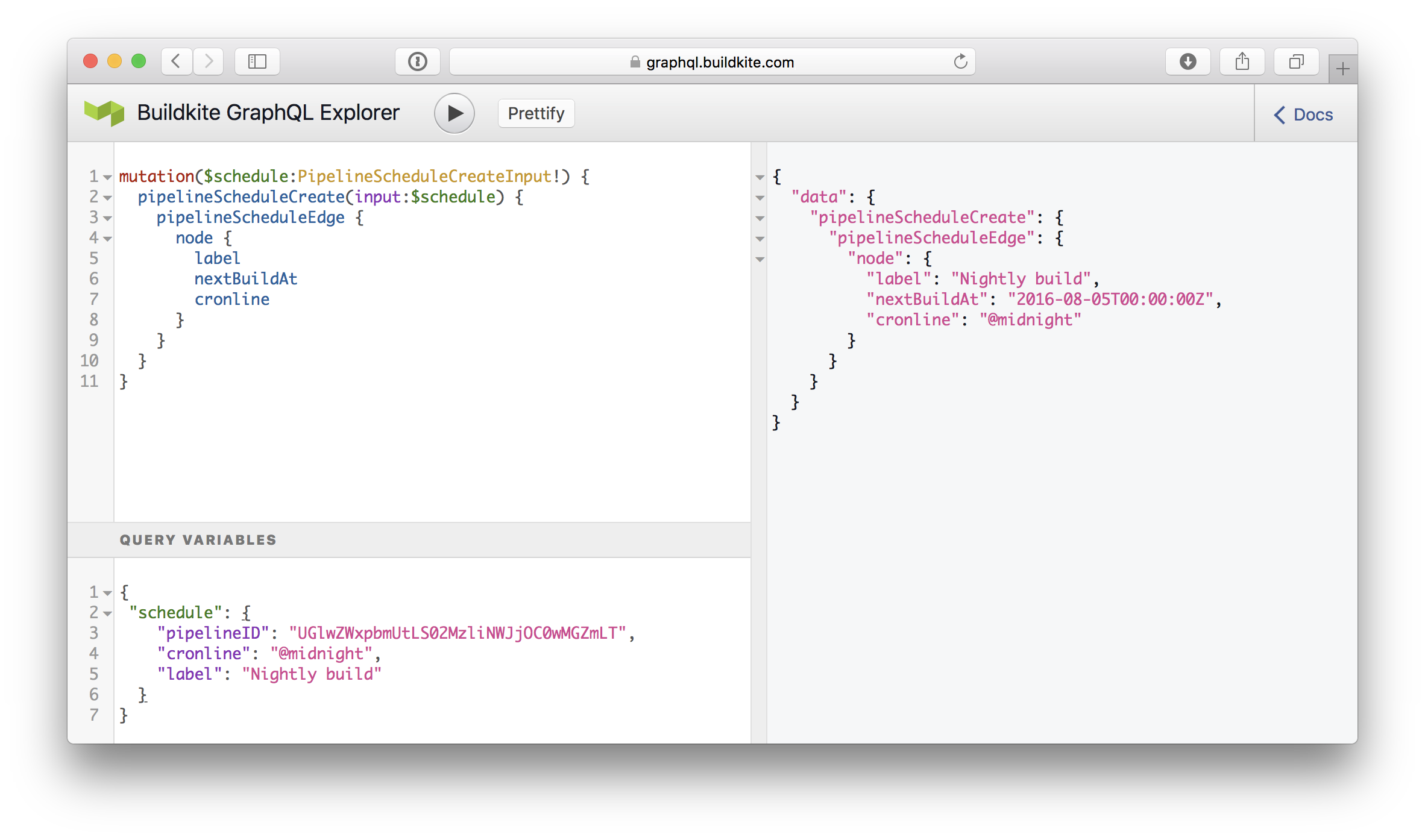Click the cronline field in query
Viewport: 1425px width, 840px height.
tap(232, 299)
